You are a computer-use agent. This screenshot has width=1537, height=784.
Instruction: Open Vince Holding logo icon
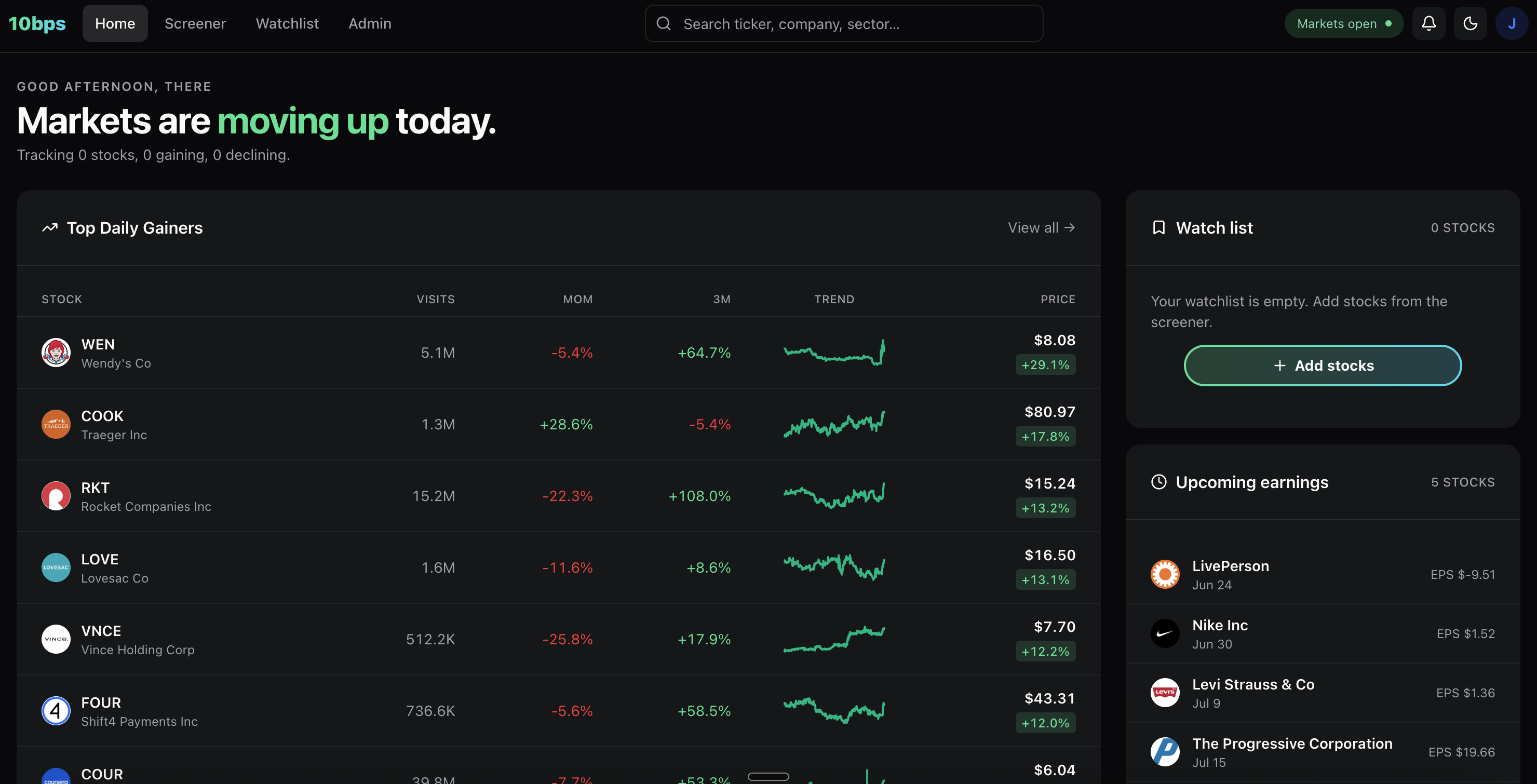click(56, 639)
